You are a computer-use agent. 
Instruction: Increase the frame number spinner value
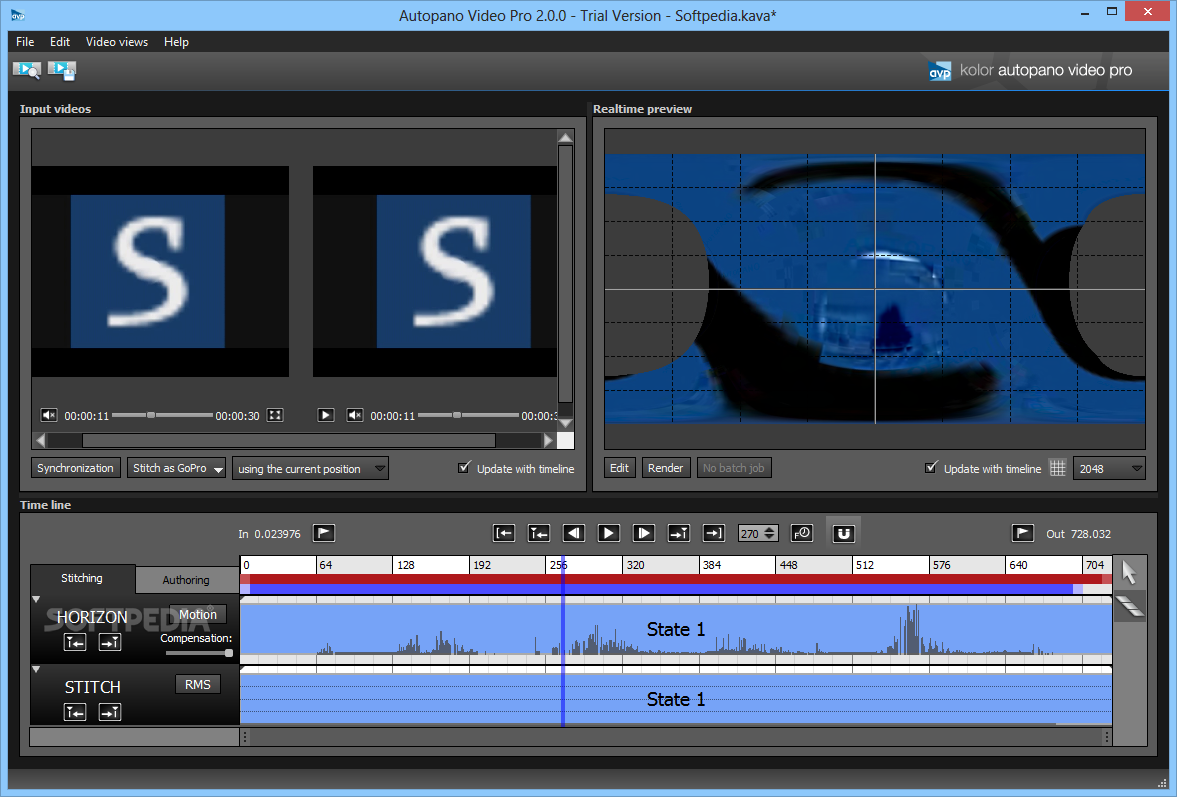click(x=769, y=529)
